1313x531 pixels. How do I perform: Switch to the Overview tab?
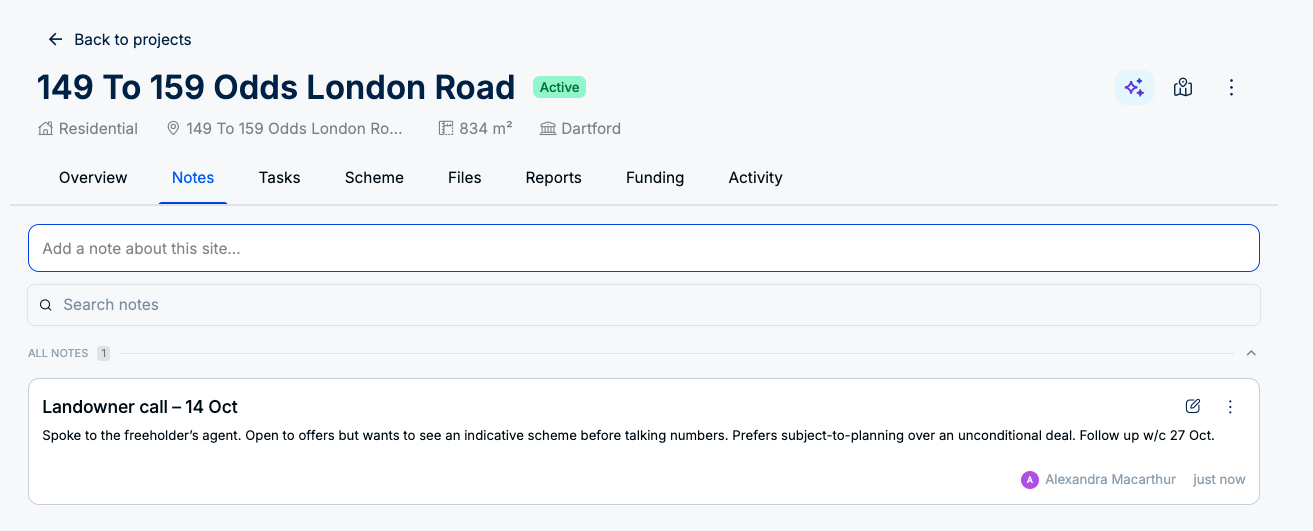click(x=93, y=178)
